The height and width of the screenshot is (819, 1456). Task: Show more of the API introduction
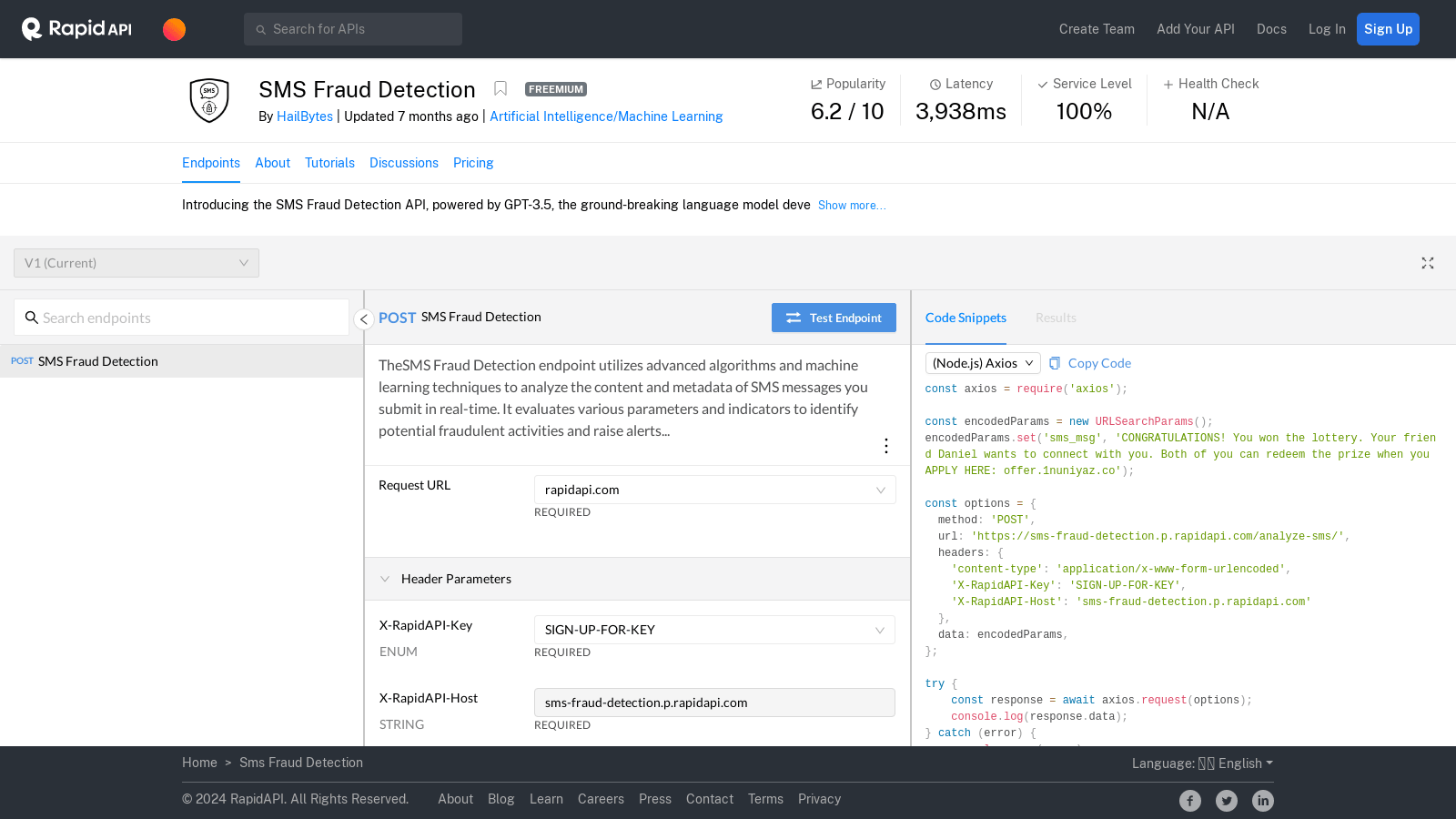(x=852, y=206)
